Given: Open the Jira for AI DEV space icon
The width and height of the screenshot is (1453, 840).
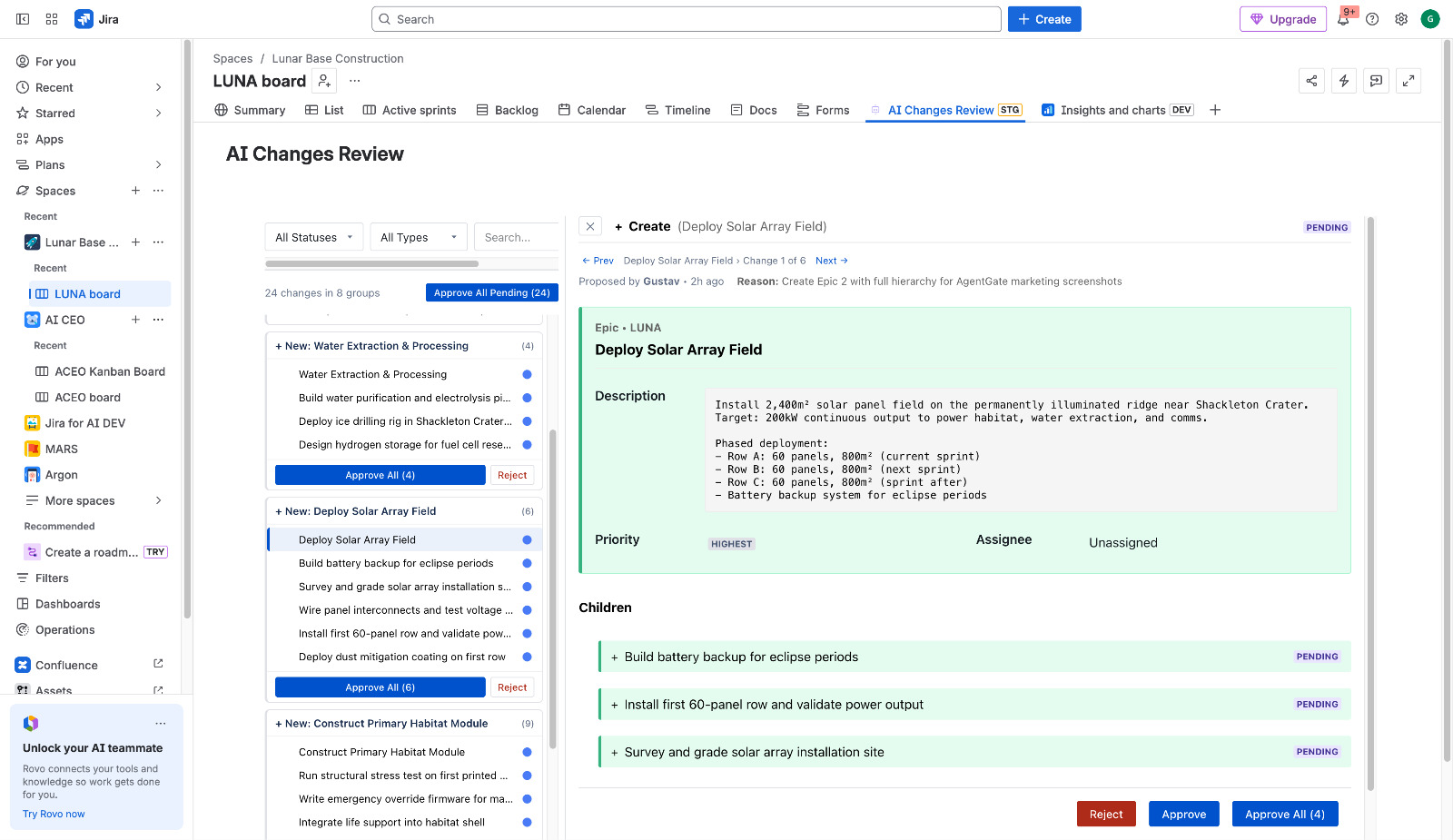Looking at the screenshot, I should click(32, 423).
